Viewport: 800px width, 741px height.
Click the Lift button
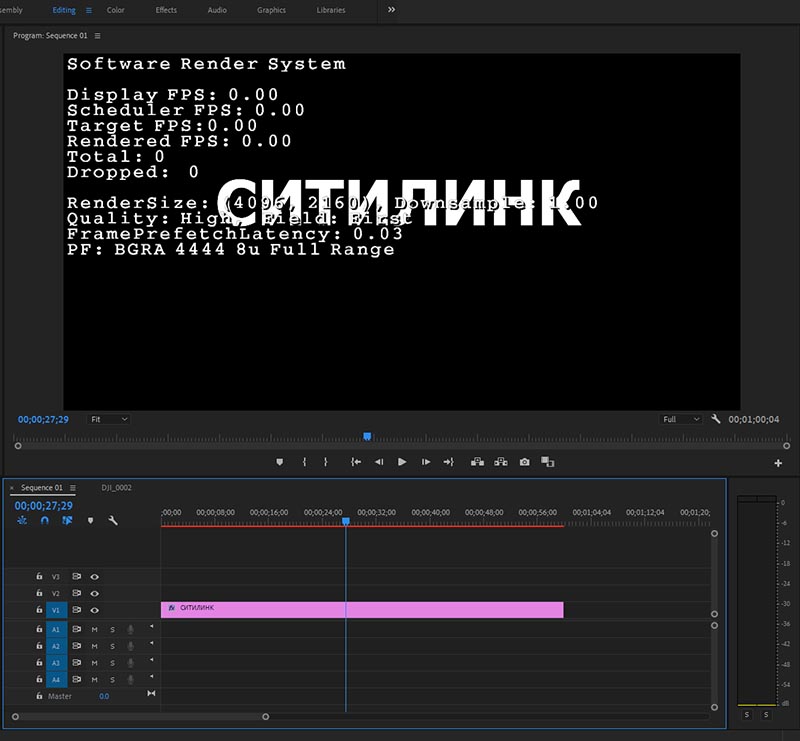pyautogui.click(x=478, y=462)
